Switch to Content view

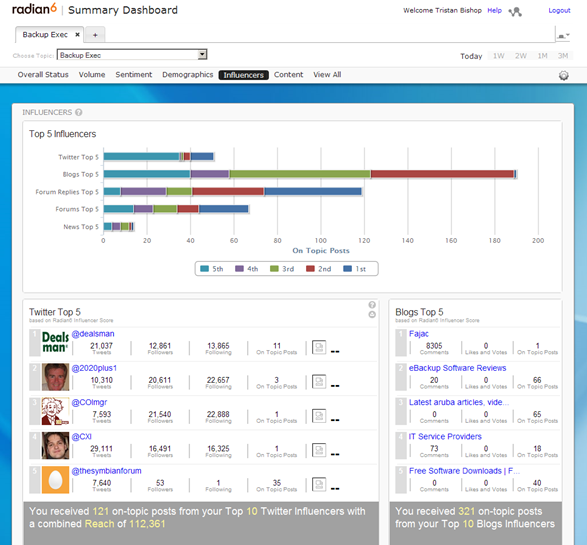288,74
